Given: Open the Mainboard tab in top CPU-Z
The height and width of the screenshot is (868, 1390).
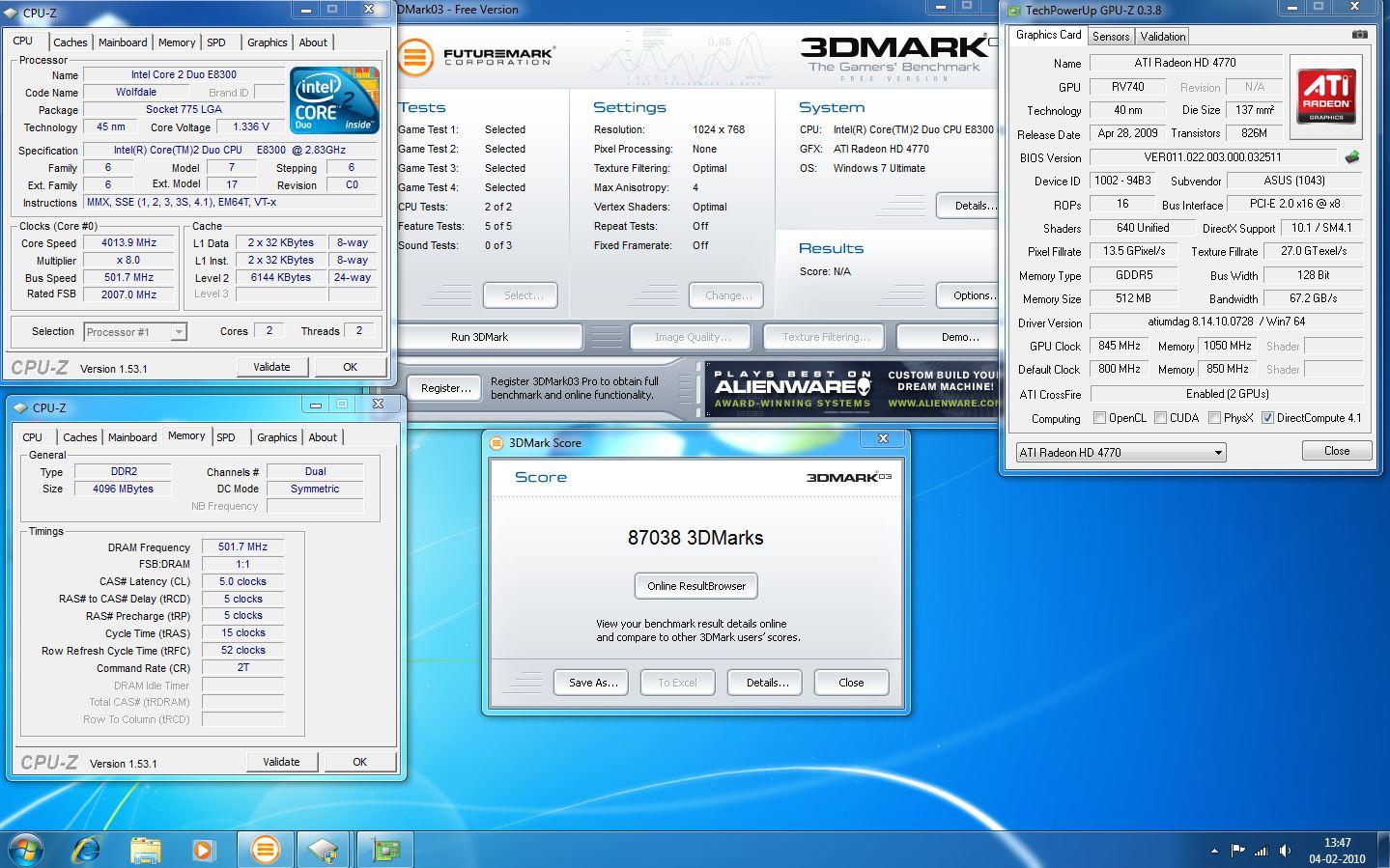Looking at the screenshot, I should coord(123,42).
